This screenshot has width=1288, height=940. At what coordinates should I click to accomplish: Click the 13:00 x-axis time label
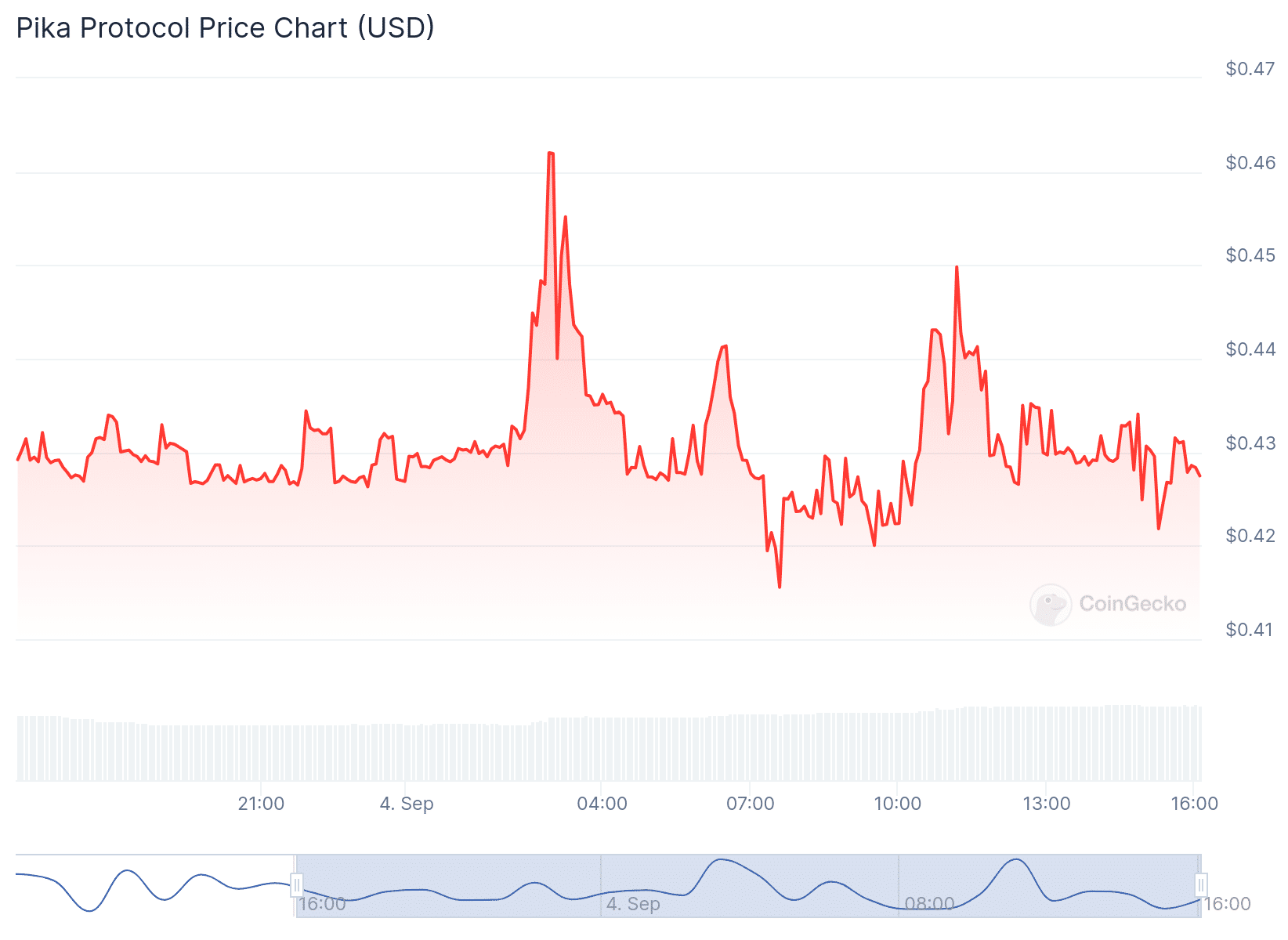[x=1046, y=804]
